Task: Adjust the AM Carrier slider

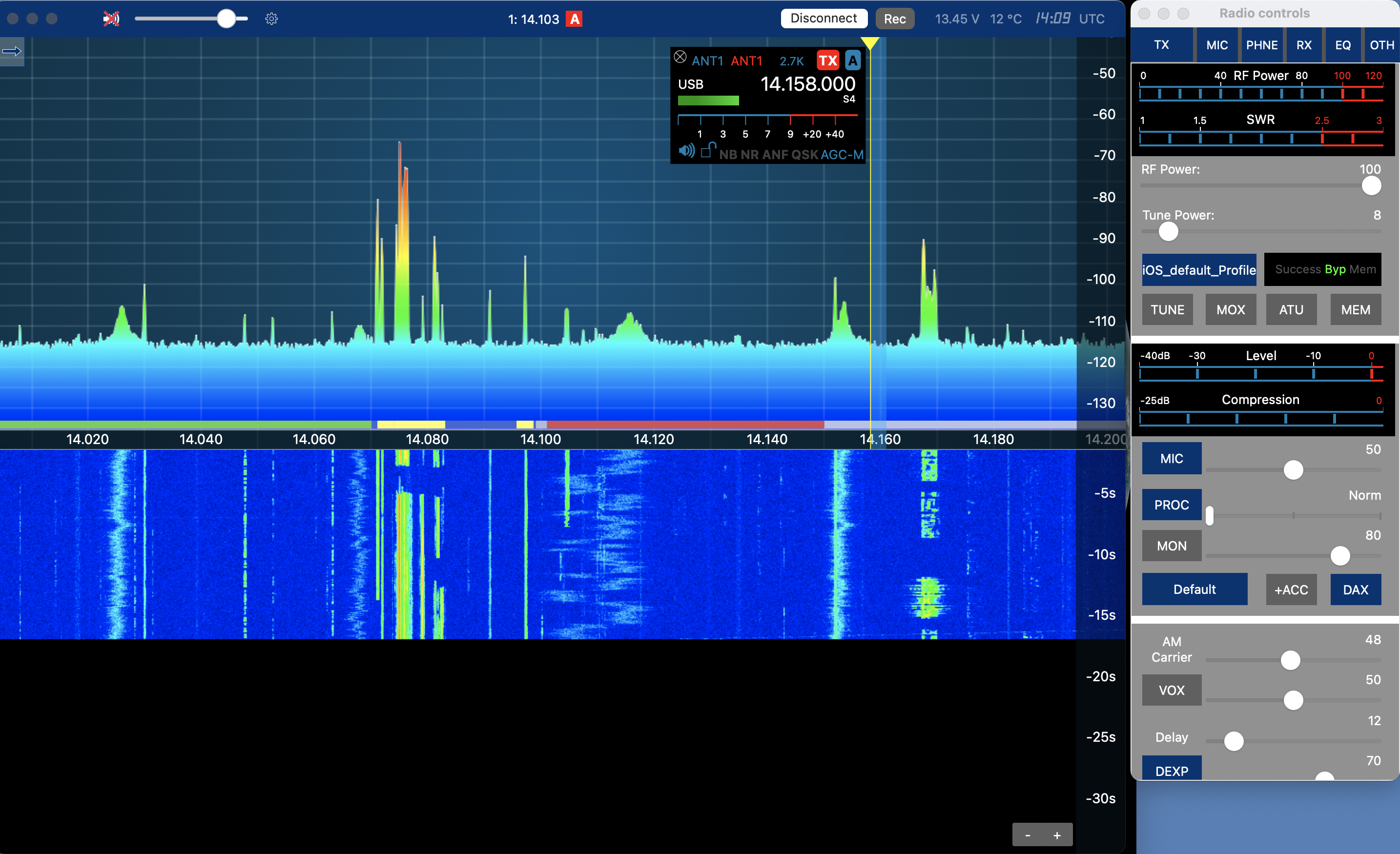Action: pos(1293,660)
